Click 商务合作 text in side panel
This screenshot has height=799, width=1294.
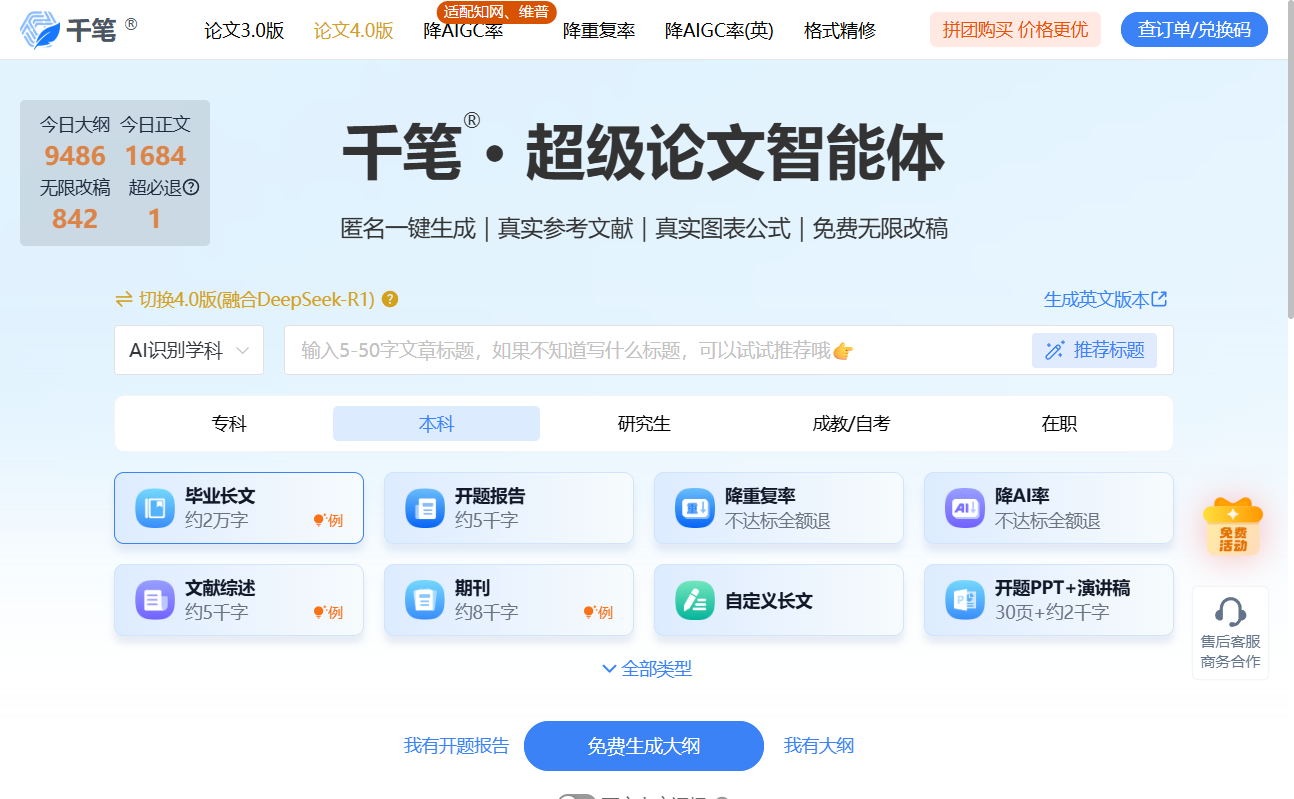click(1230, 662)
